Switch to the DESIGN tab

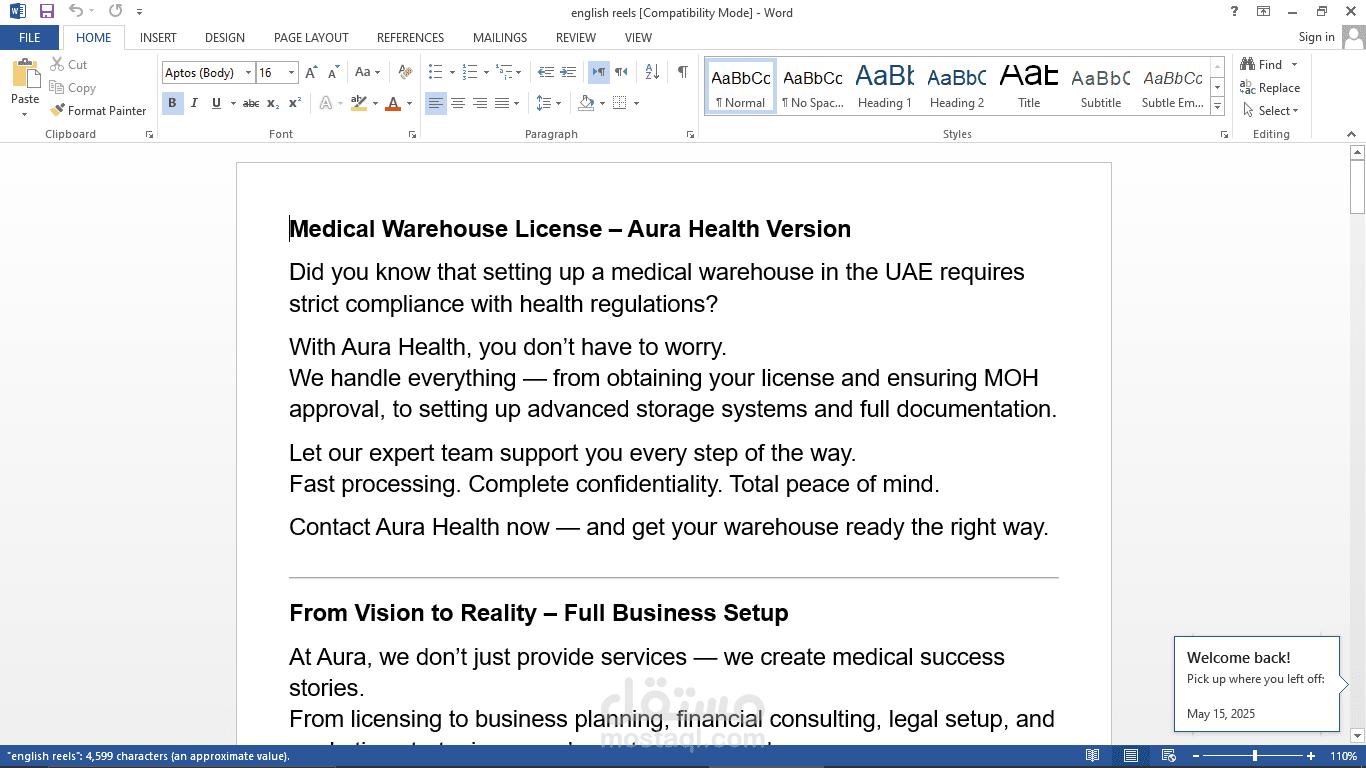(225, 38)
